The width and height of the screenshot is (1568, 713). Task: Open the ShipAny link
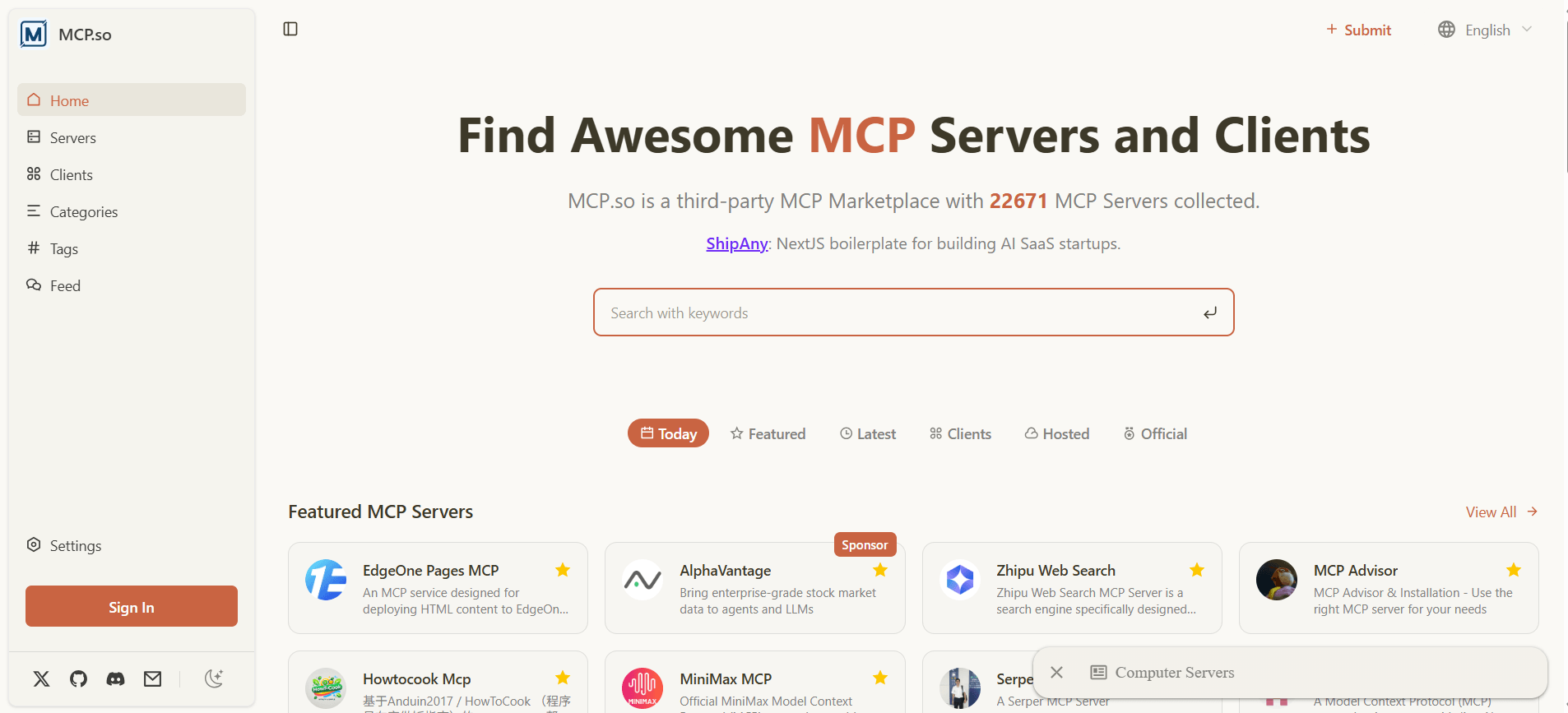click(x=737, y=243)
